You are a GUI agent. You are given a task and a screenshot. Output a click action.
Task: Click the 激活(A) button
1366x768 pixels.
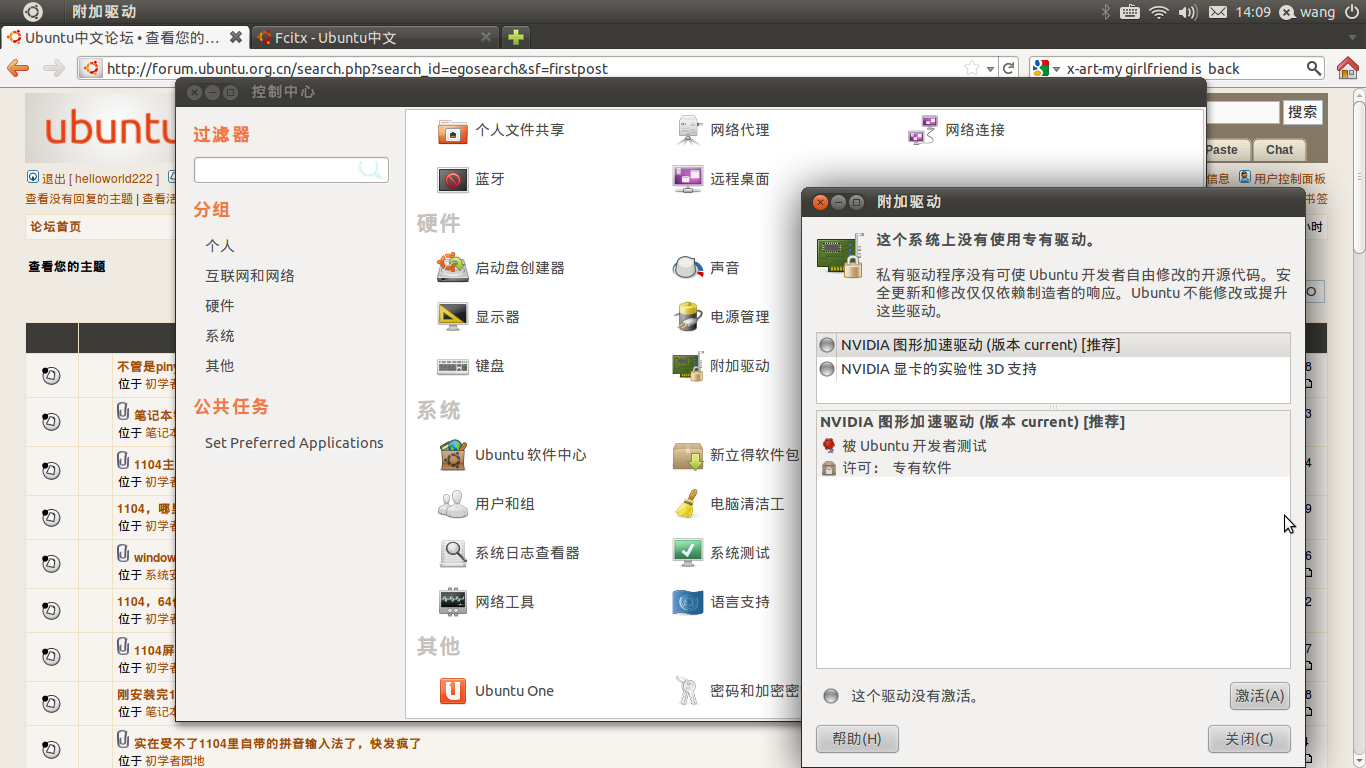click(x=1259, y=696)
